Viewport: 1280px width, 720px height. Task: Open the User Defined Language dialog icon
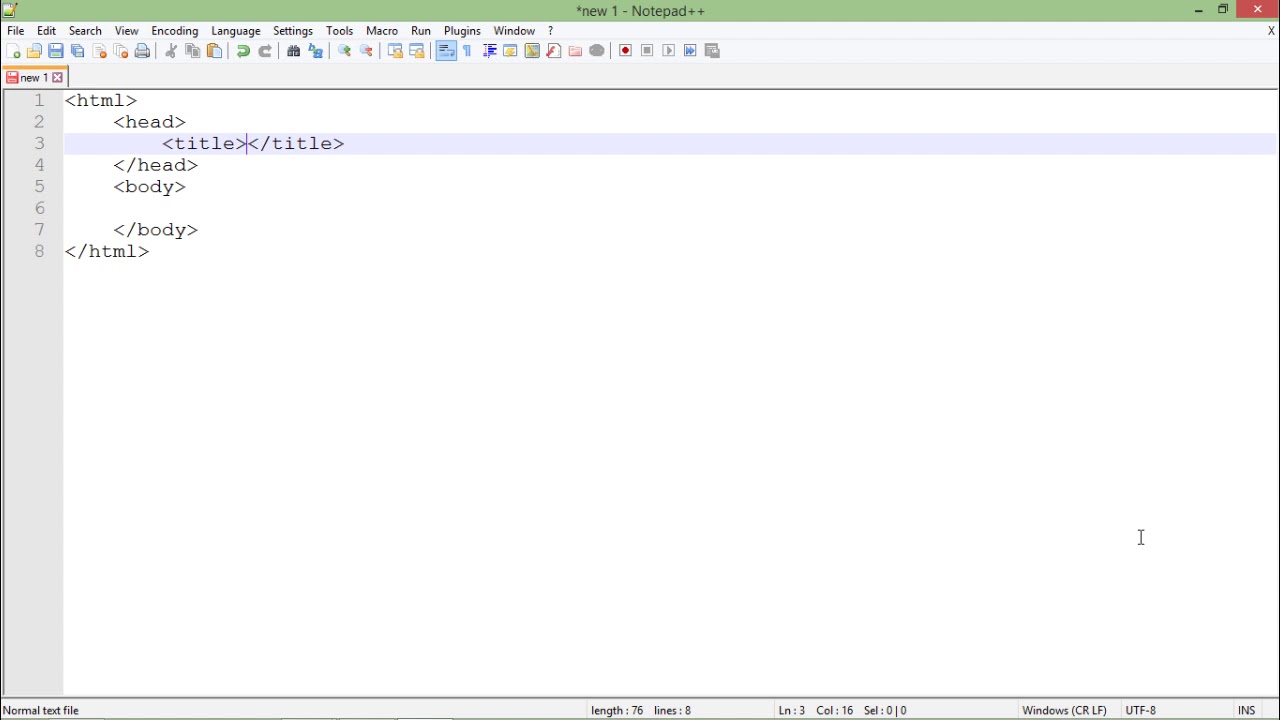(510, 51)
